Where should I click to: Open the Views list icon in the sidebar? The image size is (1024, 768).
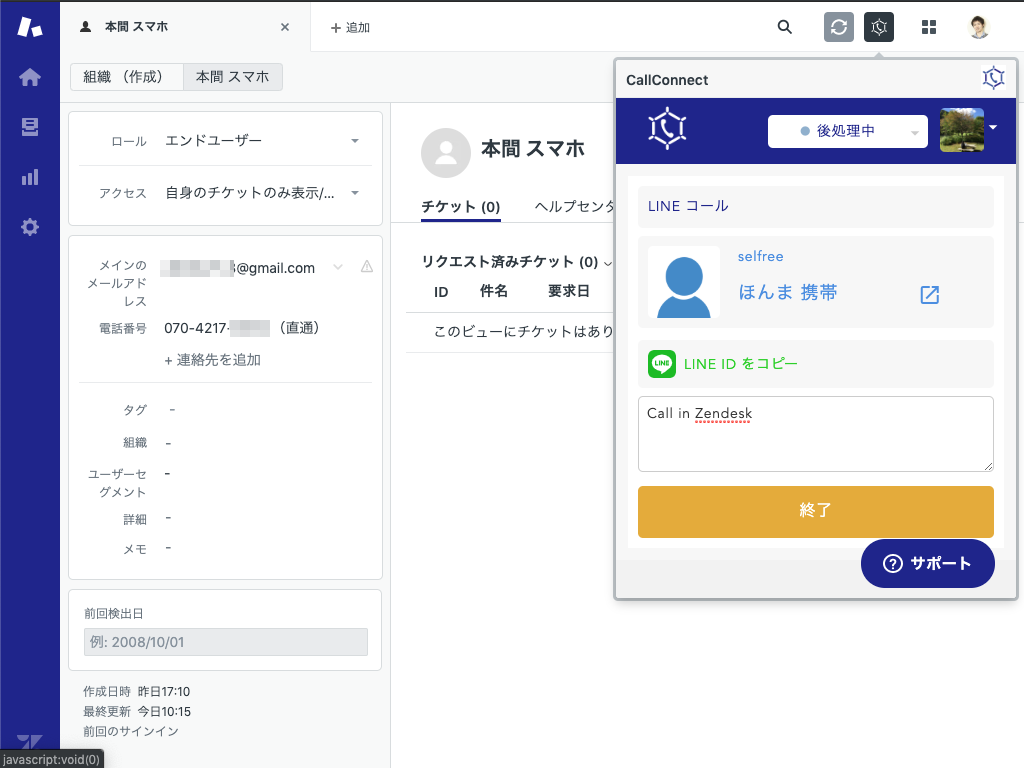coord(30,127)
